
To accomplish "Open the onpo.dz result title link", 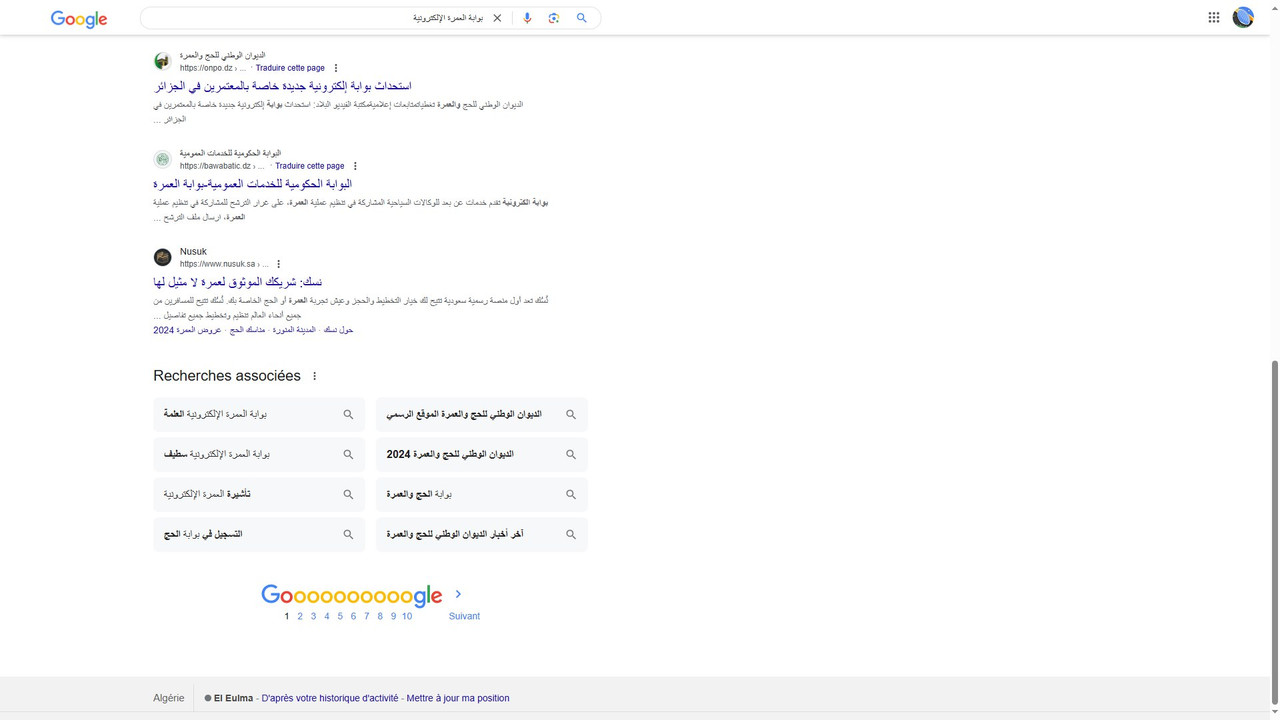I will click(283, 86).
